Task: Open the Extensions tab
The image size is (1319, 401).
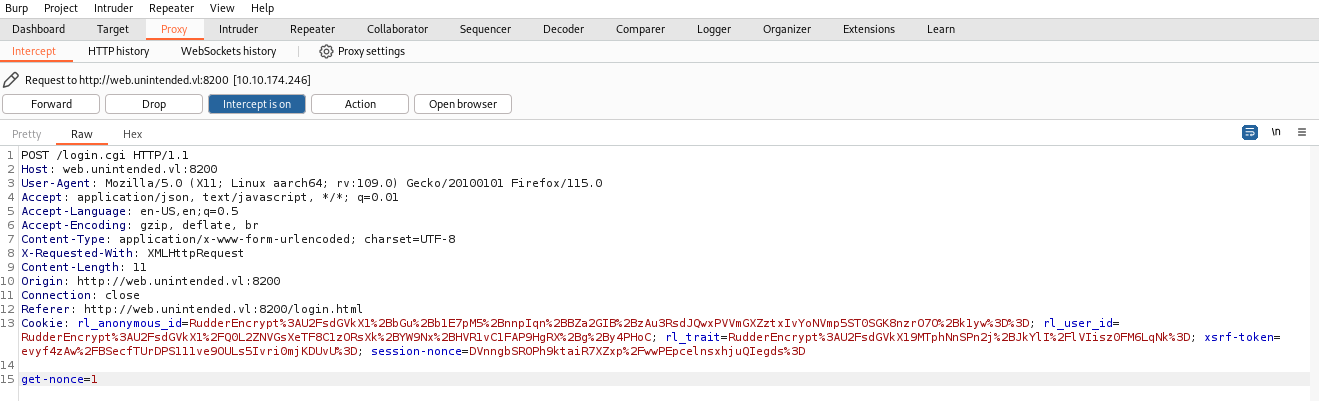Action: pos(869,29)
